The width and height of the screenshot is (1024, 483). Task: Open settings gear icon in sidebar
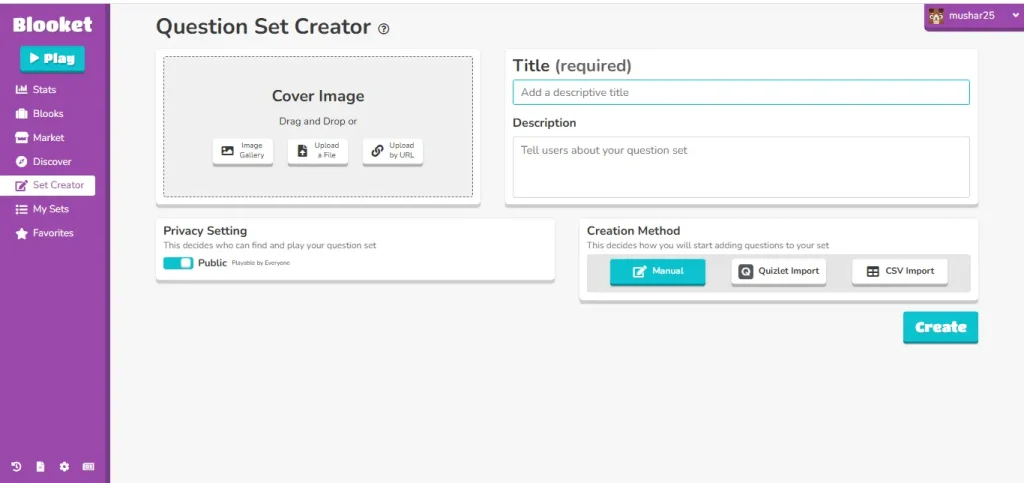[64, 467]
